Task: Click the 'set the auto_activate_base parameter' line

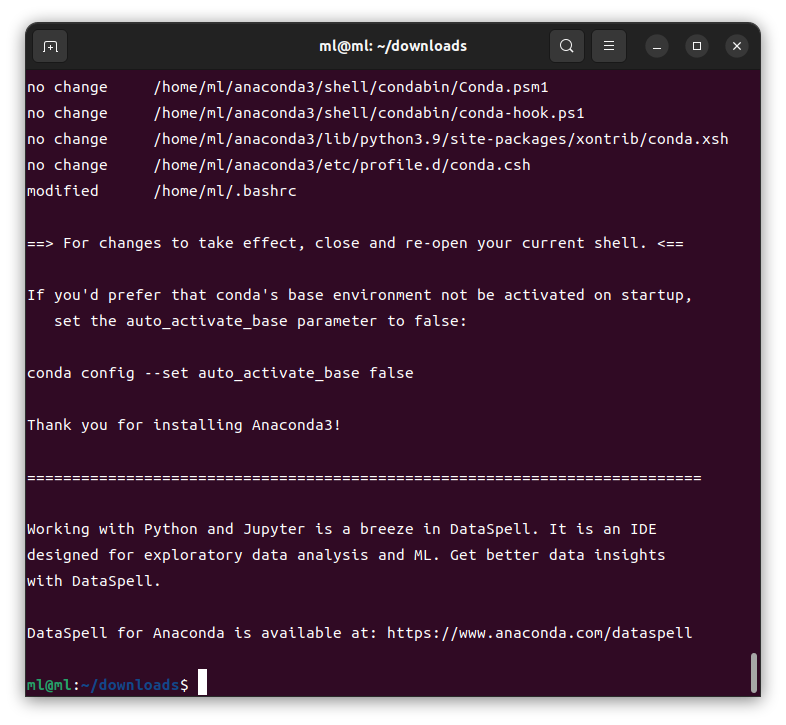Action: pos(260,321)
